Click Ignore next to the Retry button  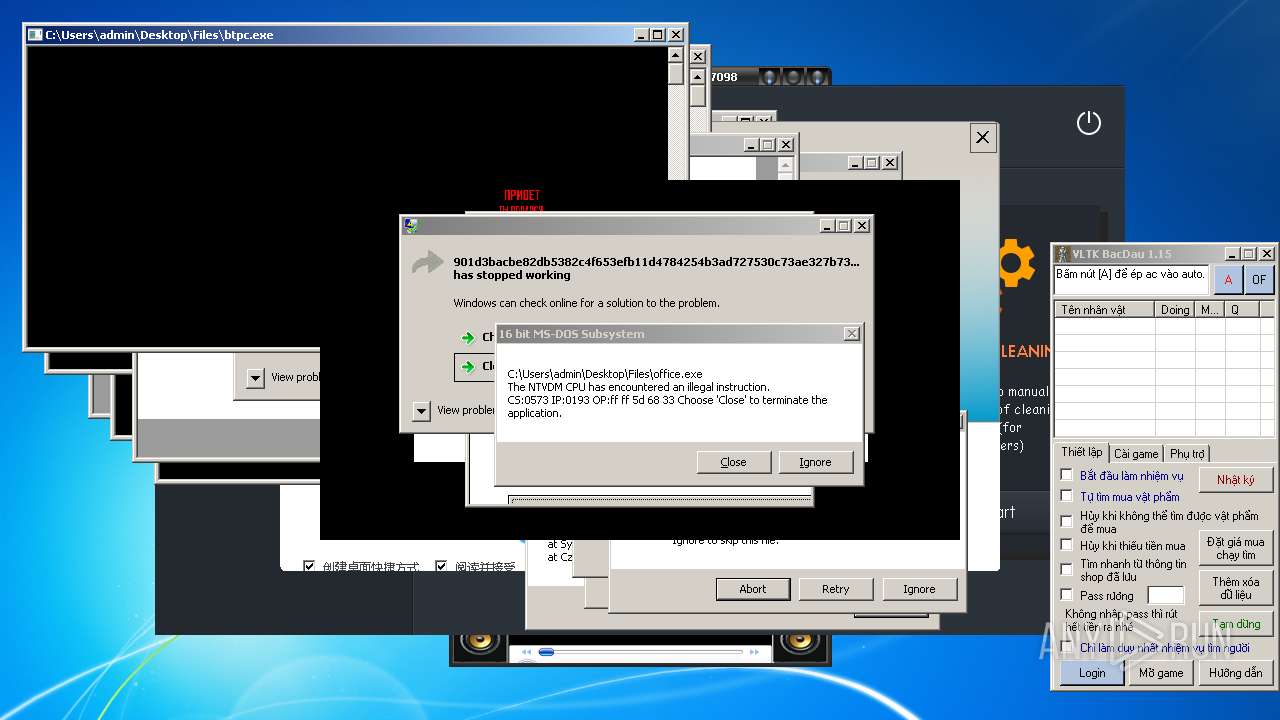[919, 589]
